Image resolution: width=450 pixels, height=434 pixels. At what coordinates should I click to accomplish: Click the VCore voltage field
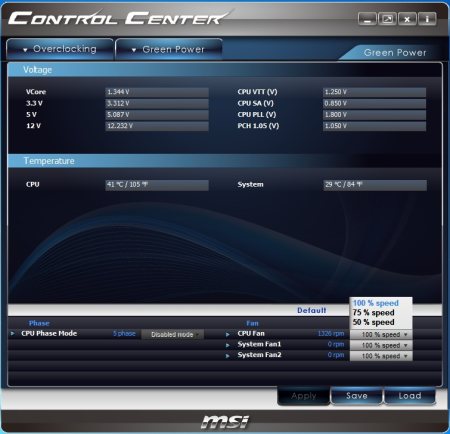pos(157,92)
